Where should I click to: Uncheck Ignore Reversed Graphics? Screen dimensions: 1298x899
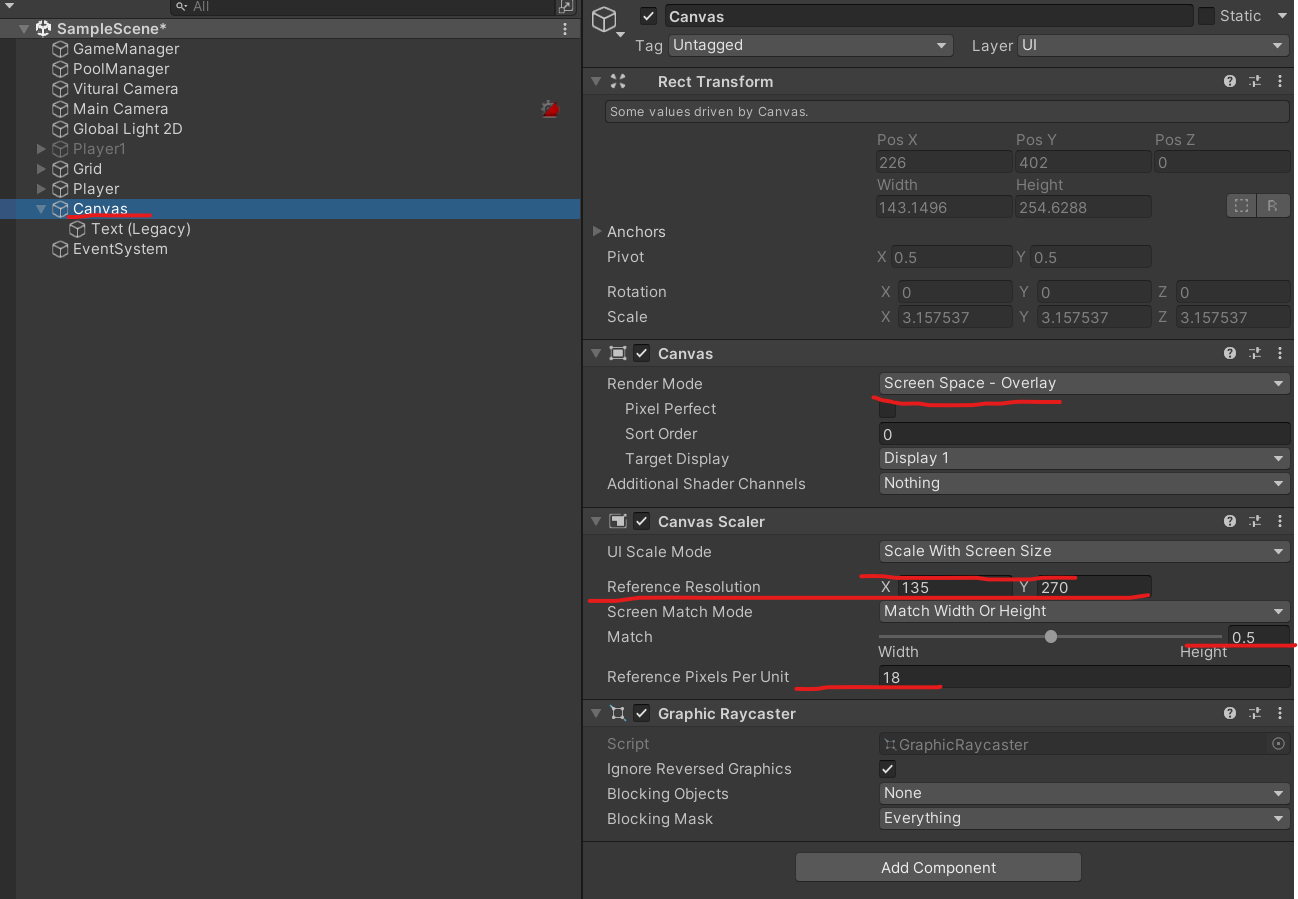click(887, 769)
